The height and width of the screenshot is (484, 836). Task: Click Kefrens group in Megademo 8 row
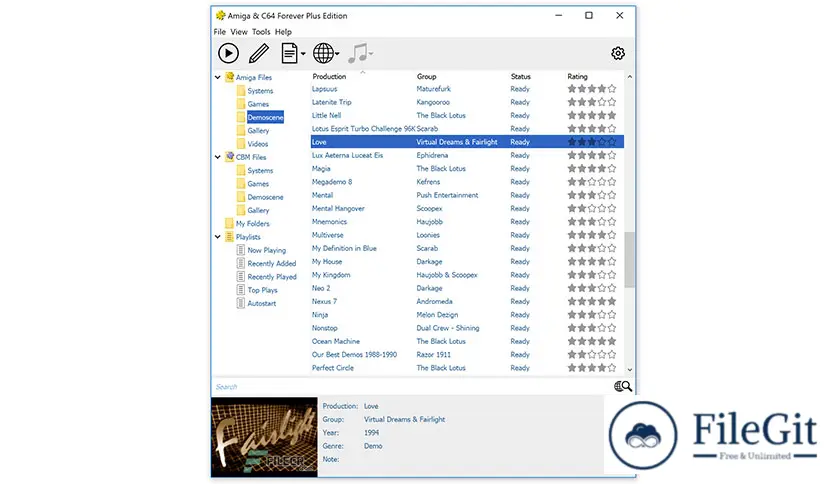click(x=428, y=182)
